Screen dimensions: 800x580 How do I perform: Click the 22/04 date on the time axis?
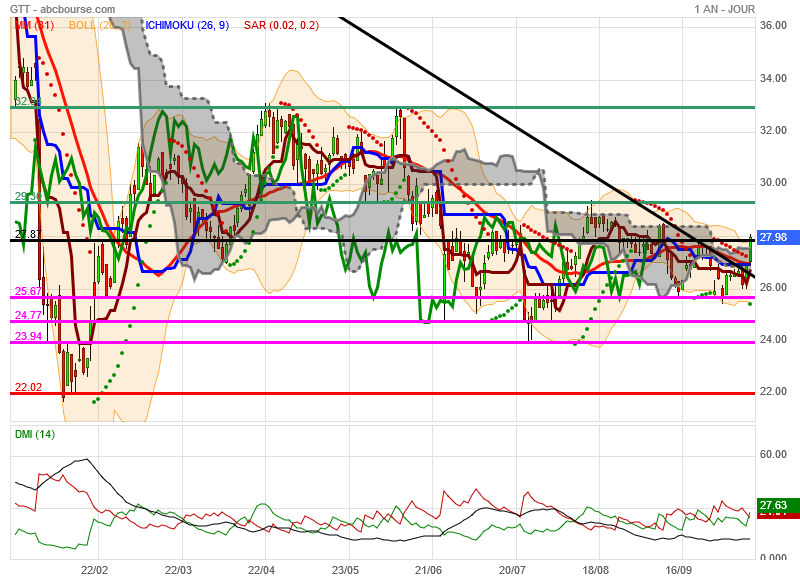(x=262, y=570)
